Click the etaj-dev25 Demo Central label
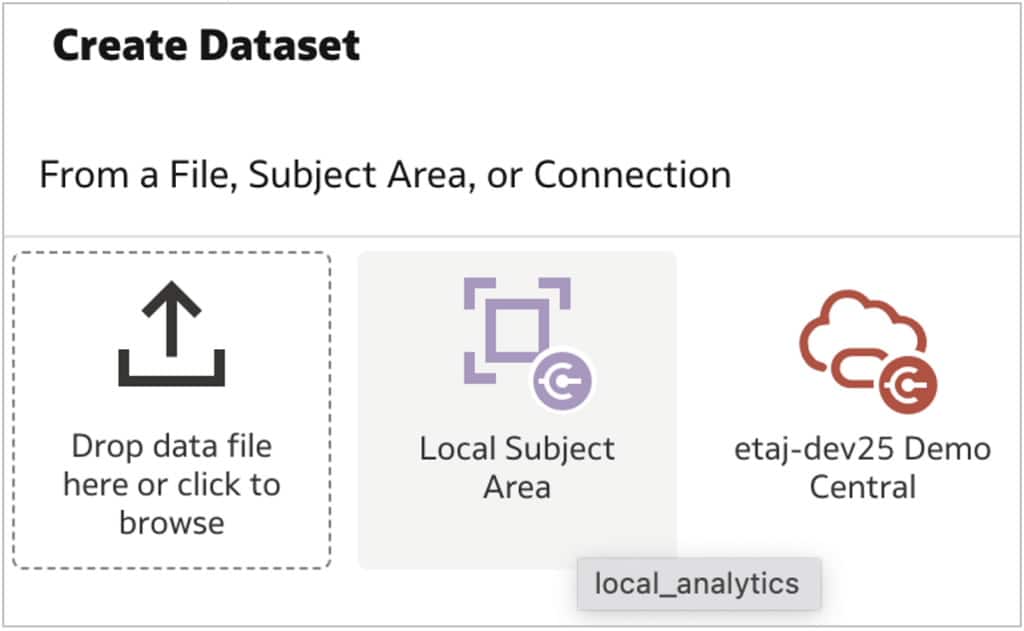 point(862,467)
